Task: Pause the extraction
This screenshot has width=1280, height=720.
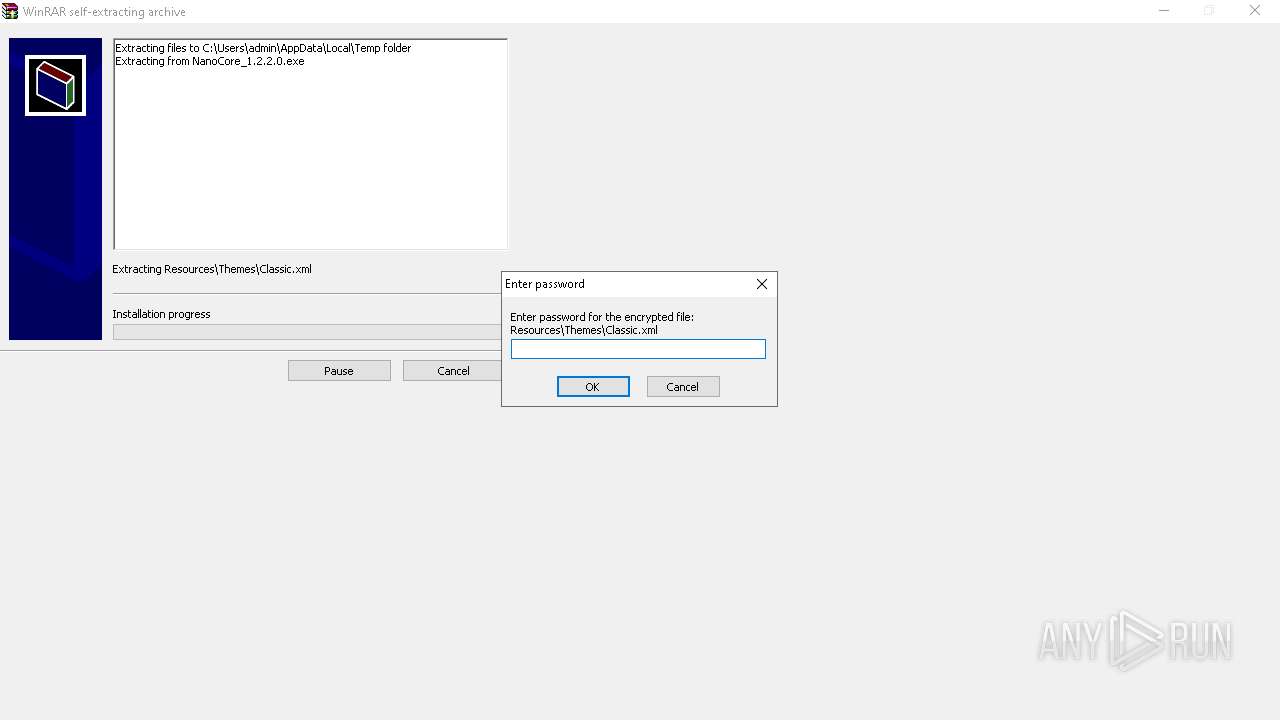Action: click(x=339, y=371)
